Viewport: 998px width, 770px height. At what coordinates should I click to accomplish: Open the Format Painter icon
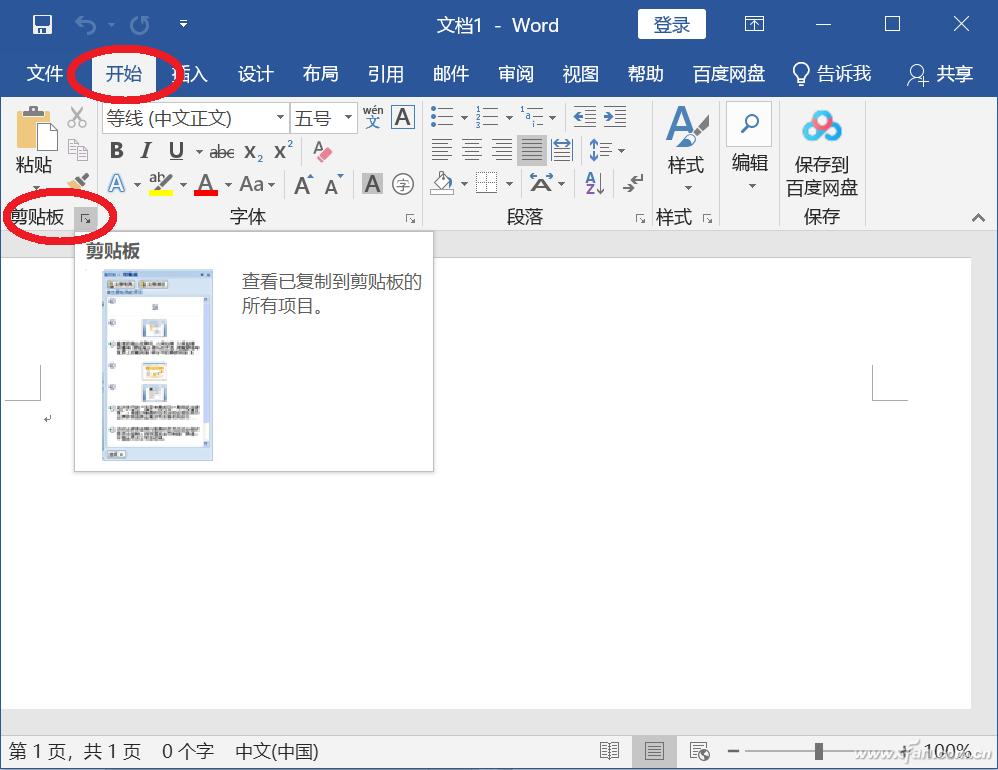(x=77, y=182)
